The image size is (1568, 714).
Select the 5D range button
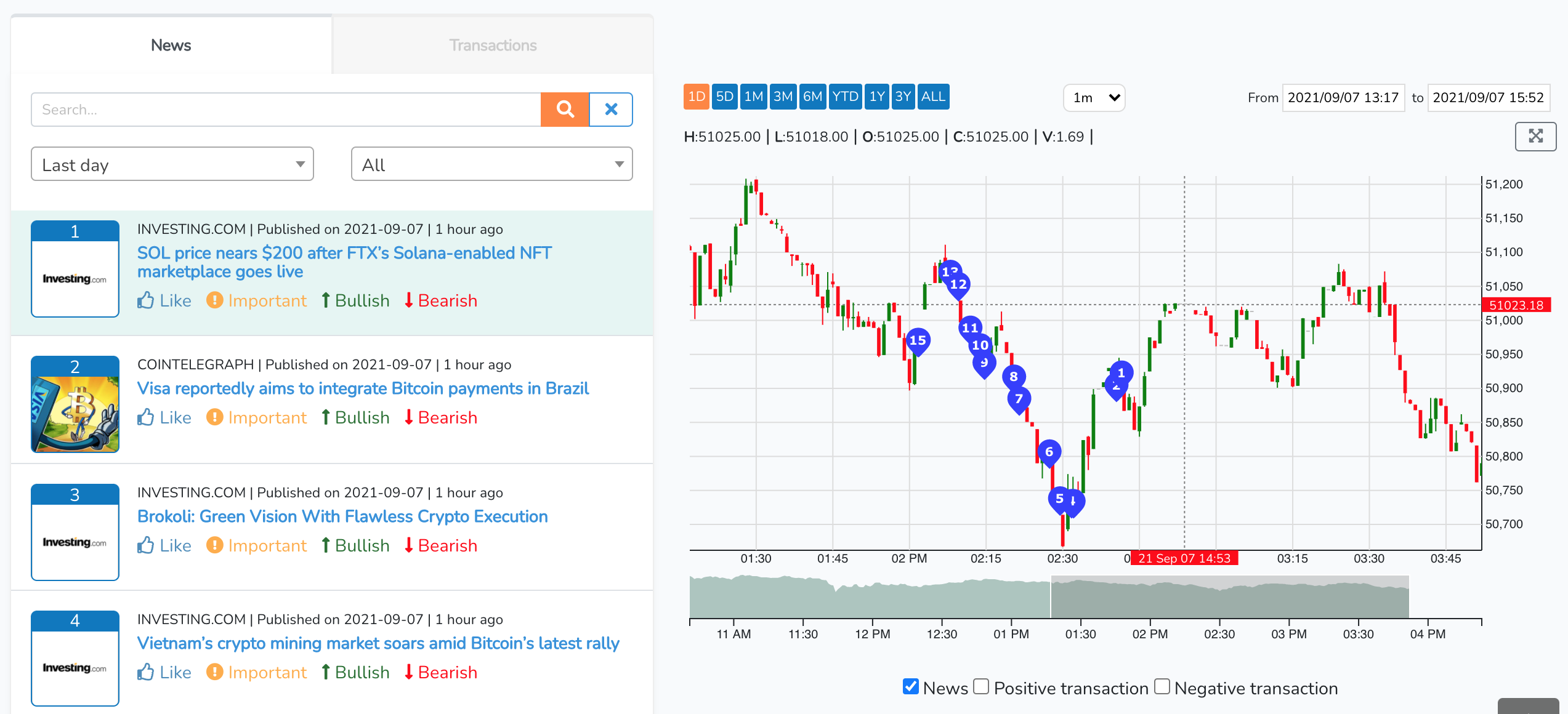724,97
